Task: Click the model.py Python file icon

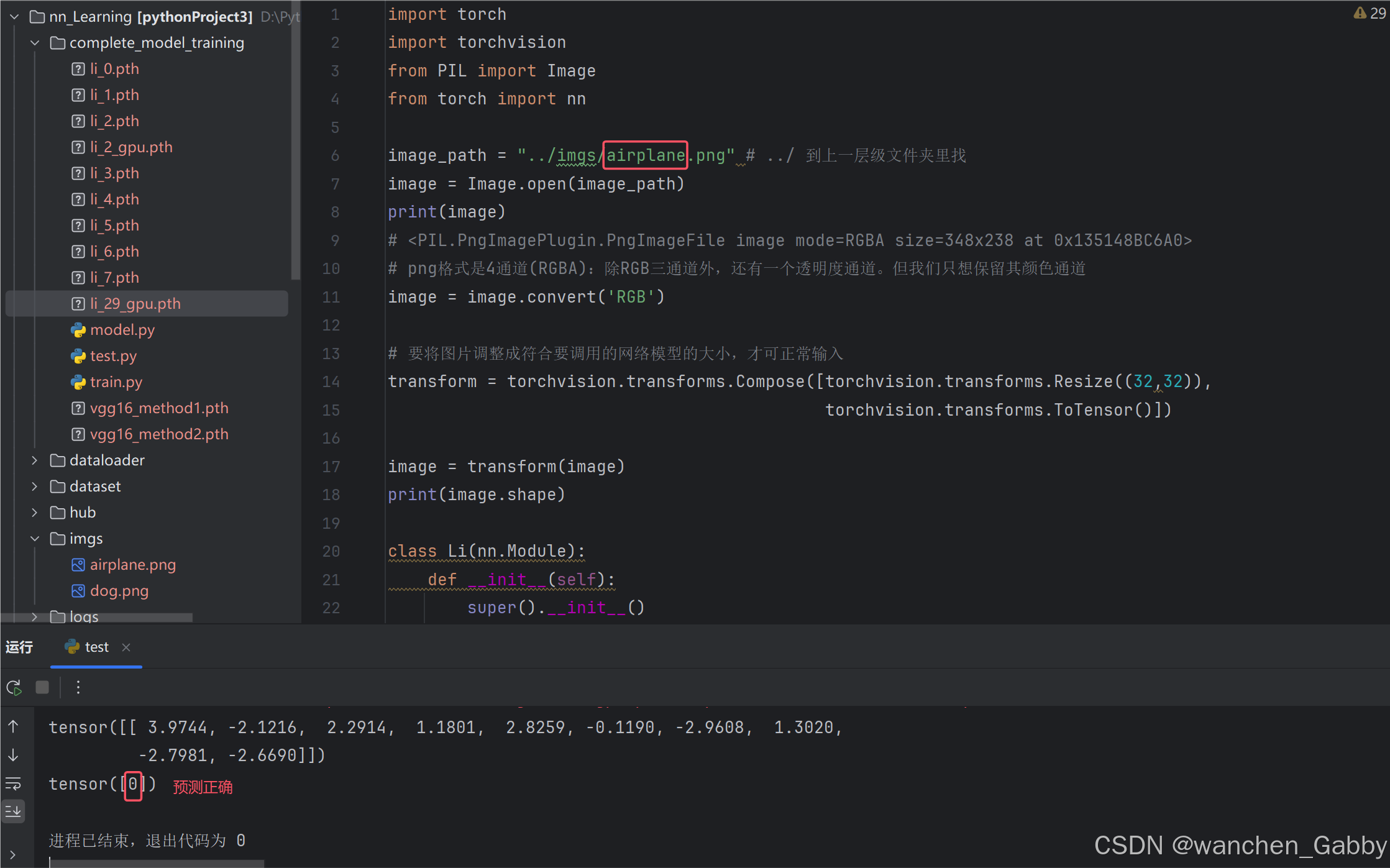Action: point(78,330)
